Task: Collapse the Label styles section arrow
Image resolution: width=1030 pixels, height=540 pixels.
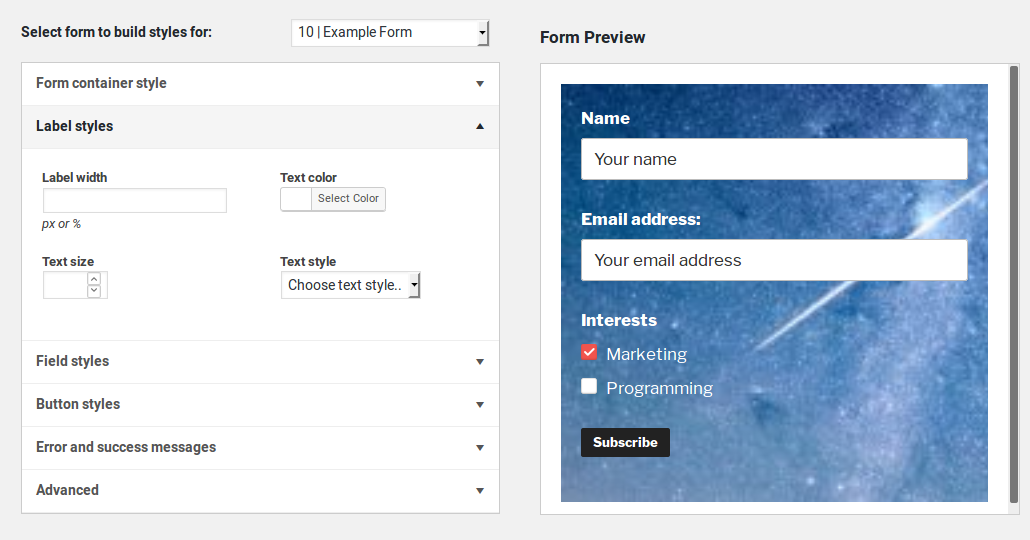Action: pyautogui.click(x=480, y=127)
